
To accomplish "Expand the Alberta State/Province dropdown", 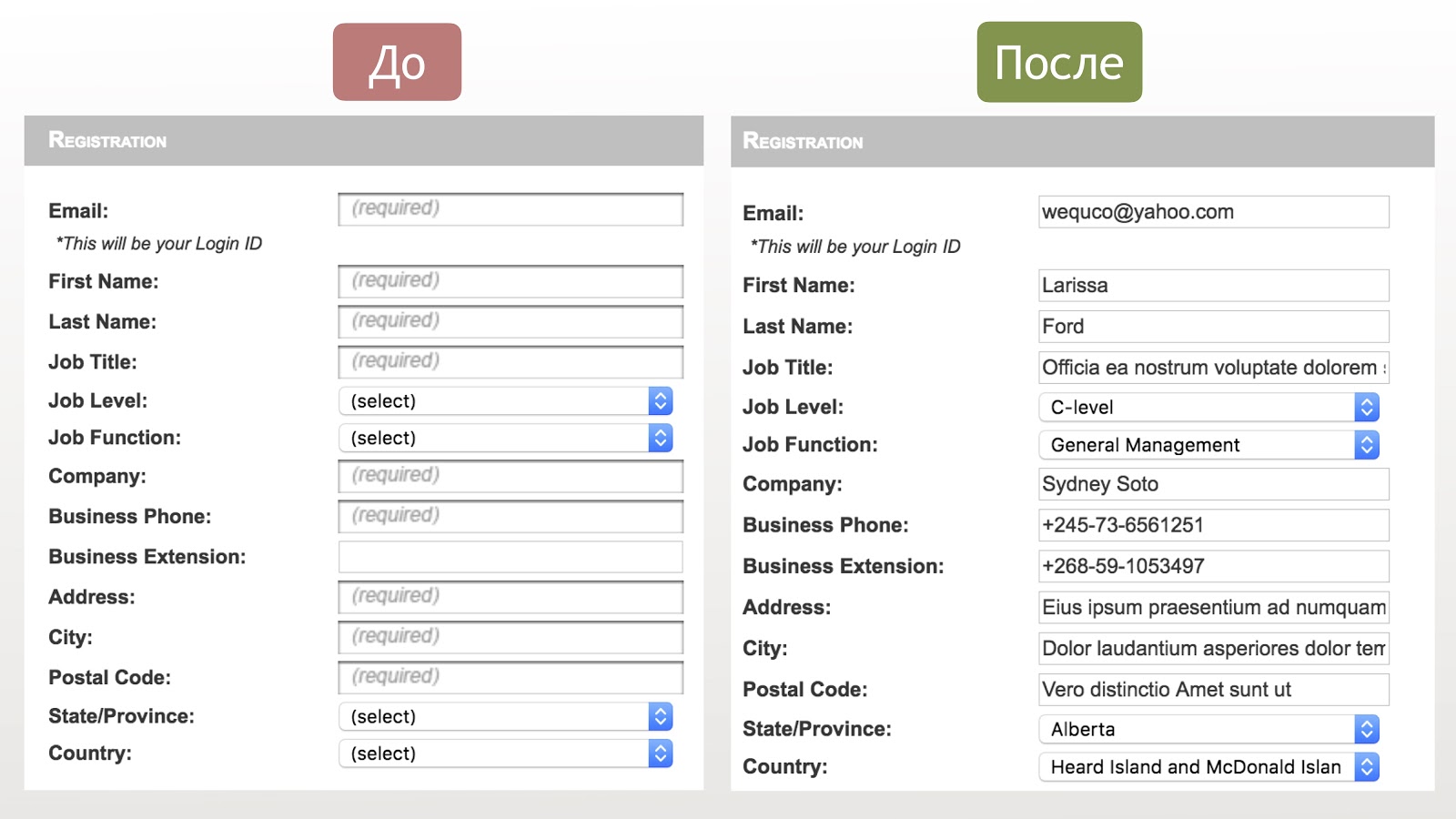I will pyautogui.click(x=1208, y=730).
